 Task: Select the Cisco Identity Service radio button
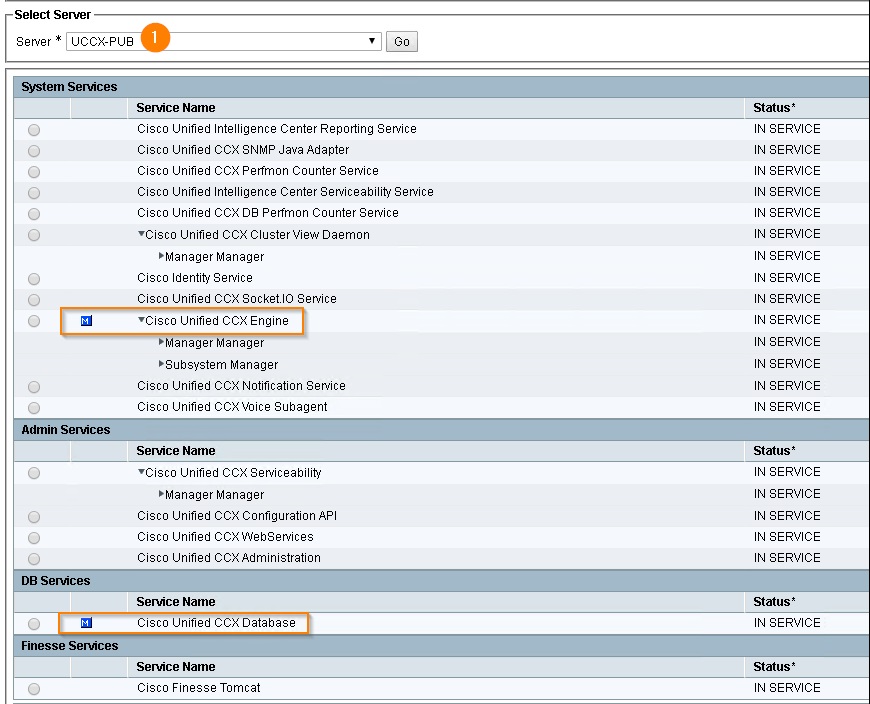34,278
